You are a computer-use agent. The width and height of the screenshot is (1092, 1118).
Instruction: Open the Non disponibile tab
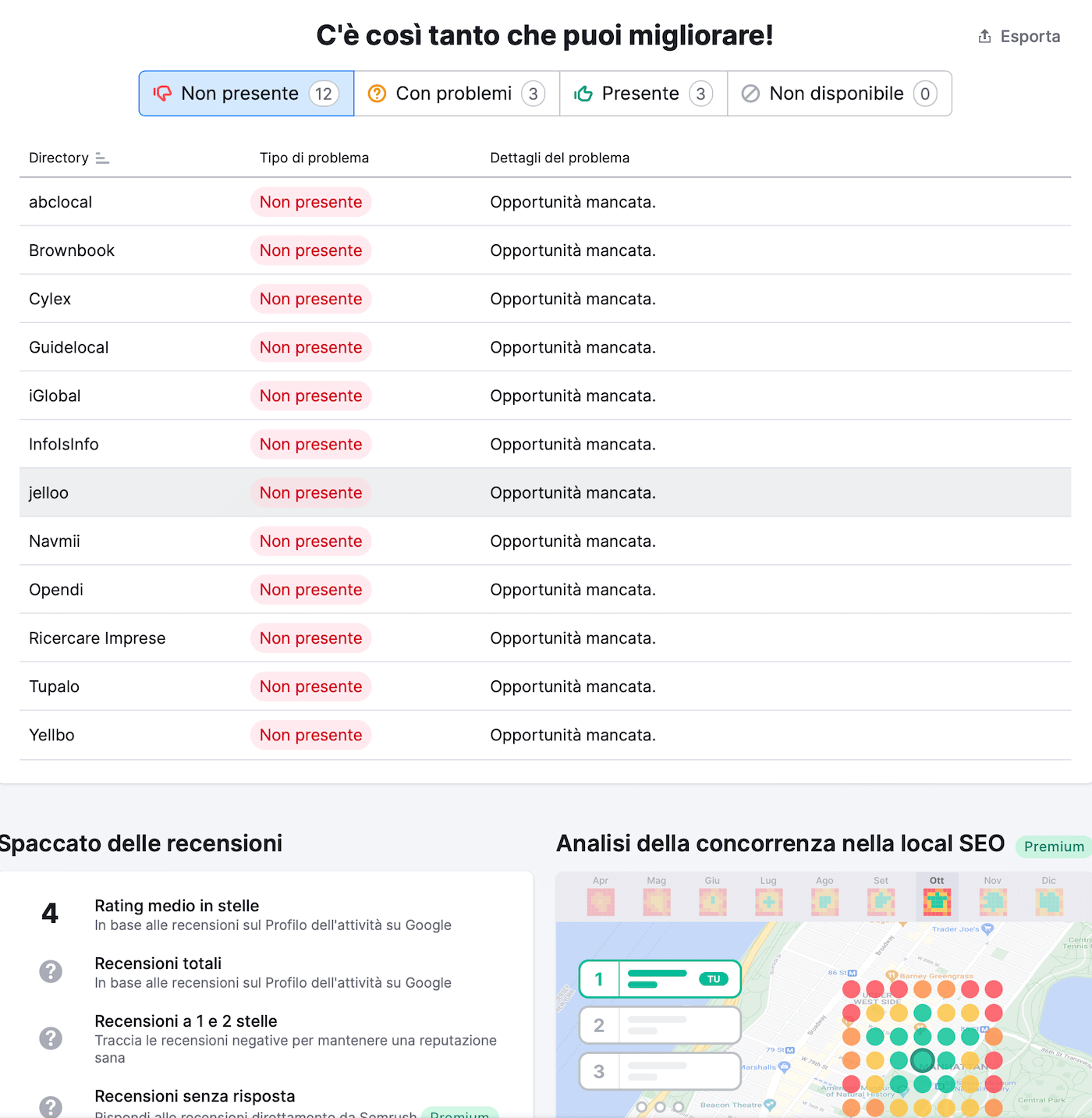click(838, 94)
